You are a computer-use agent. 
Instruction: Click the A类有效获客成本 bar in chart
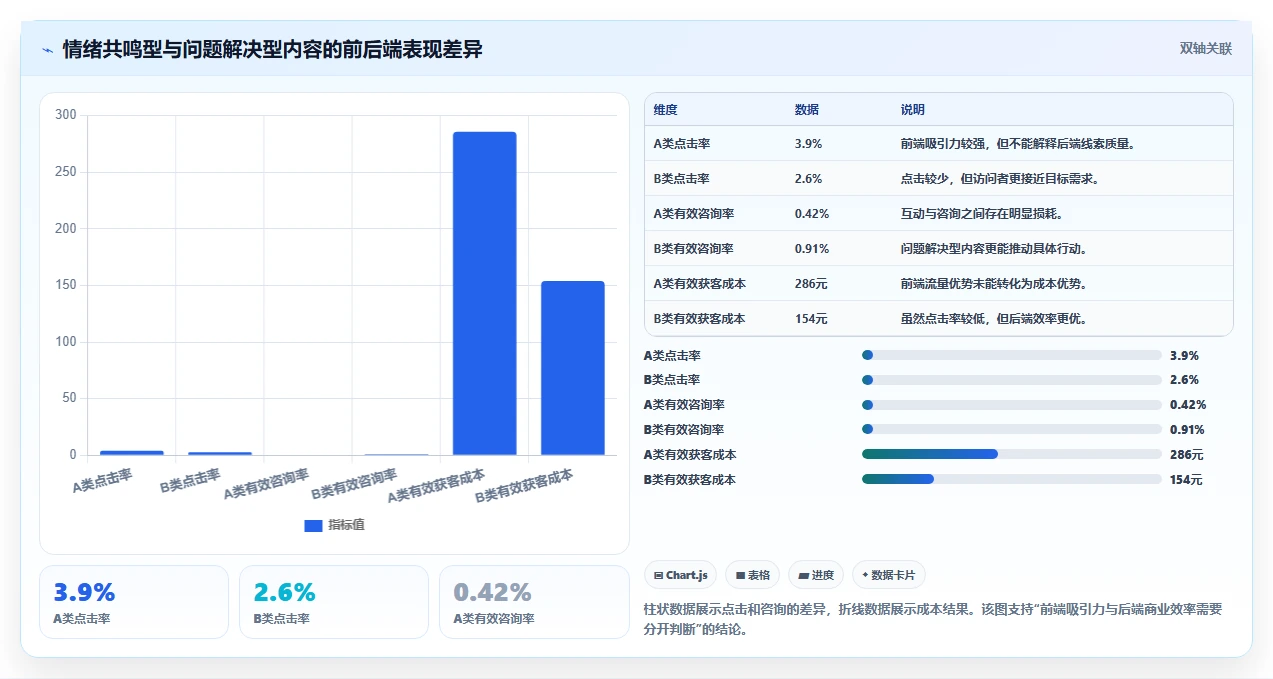tap(485, 293)
